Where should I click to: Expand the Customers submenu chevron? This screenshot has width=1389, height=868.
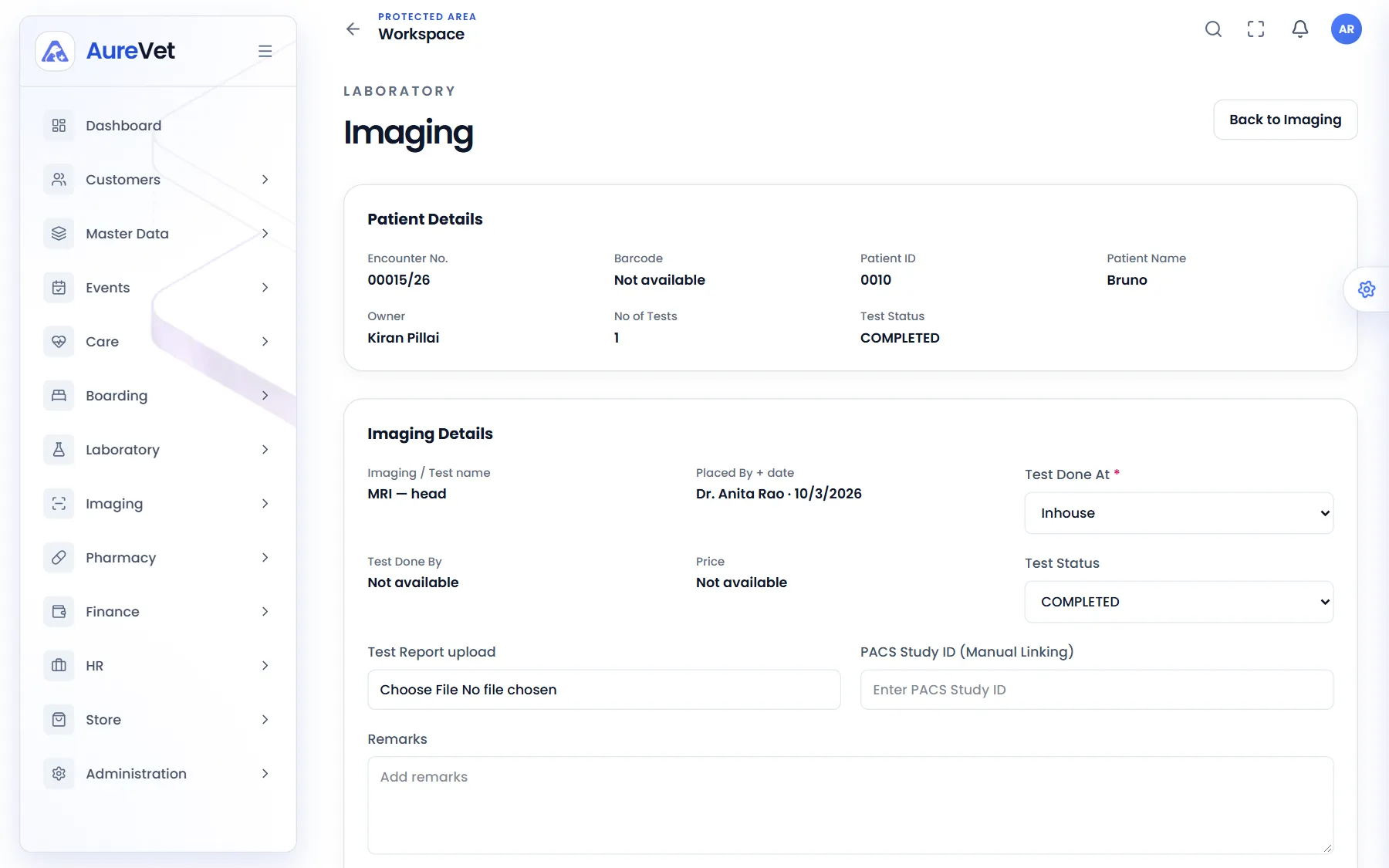pos(265,180)
